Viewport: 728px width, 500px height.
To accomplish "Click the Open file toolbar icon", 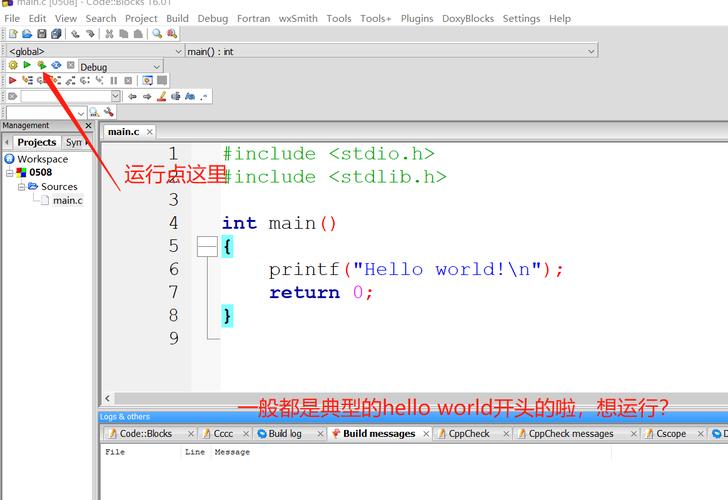I will pyautogui.click(x=27, y=34).
